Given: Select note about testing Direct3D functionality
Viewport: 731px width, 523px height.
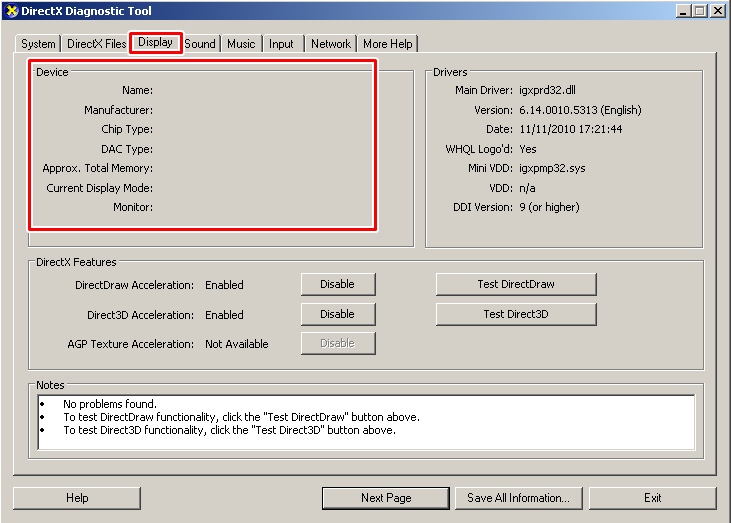Looking at the screenshot, I should [x=229, y=430].
